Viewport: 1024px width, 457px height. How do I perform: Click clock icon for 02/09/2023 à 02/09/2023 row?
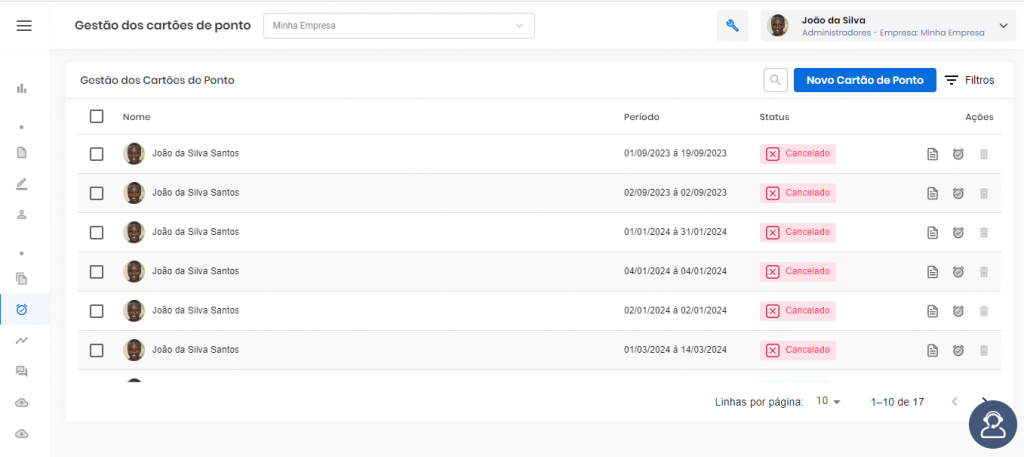click(x=958, y=193)
